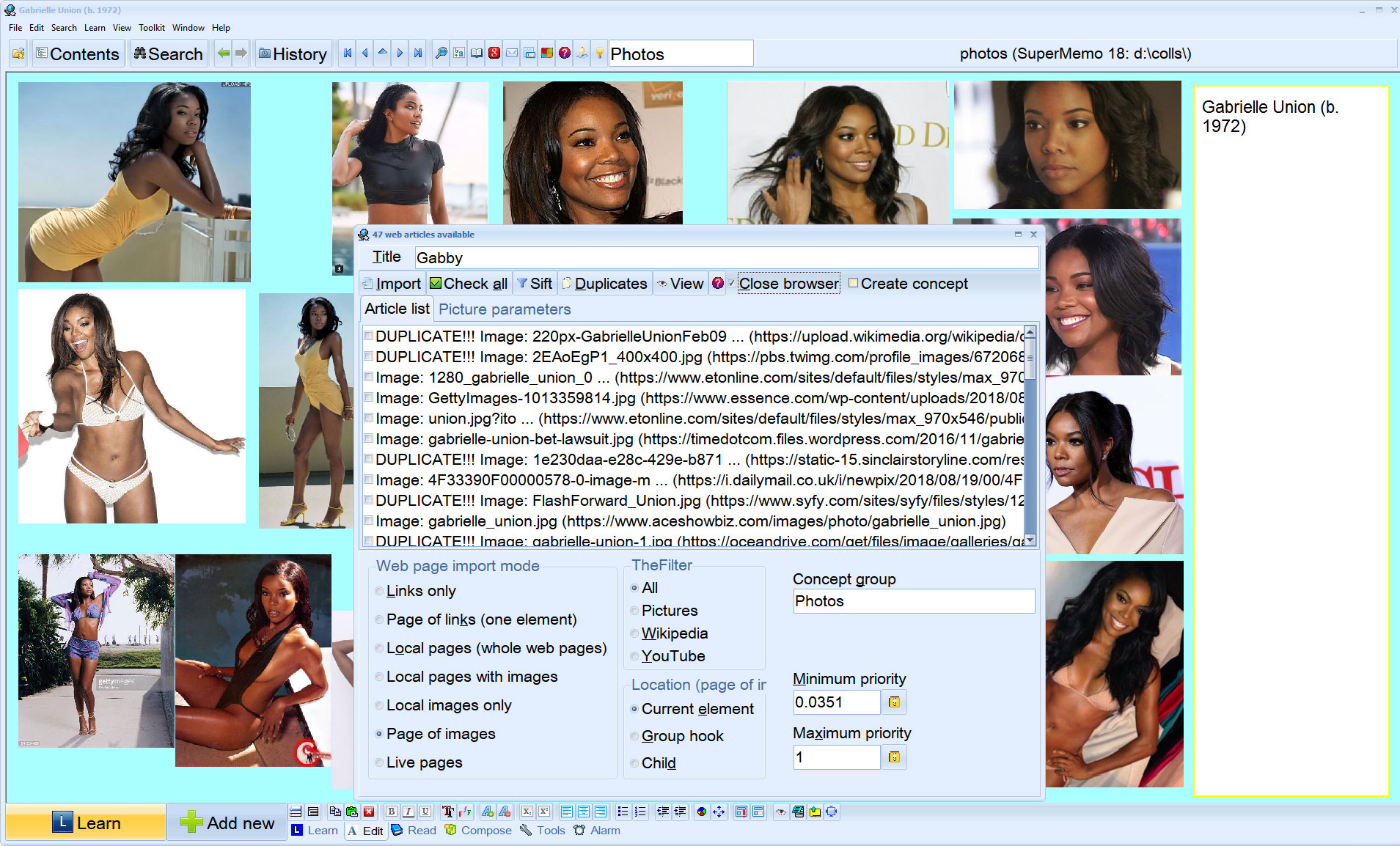
Task: Switch to the Picture parameters tab
Action: click(x=505, y=309)
